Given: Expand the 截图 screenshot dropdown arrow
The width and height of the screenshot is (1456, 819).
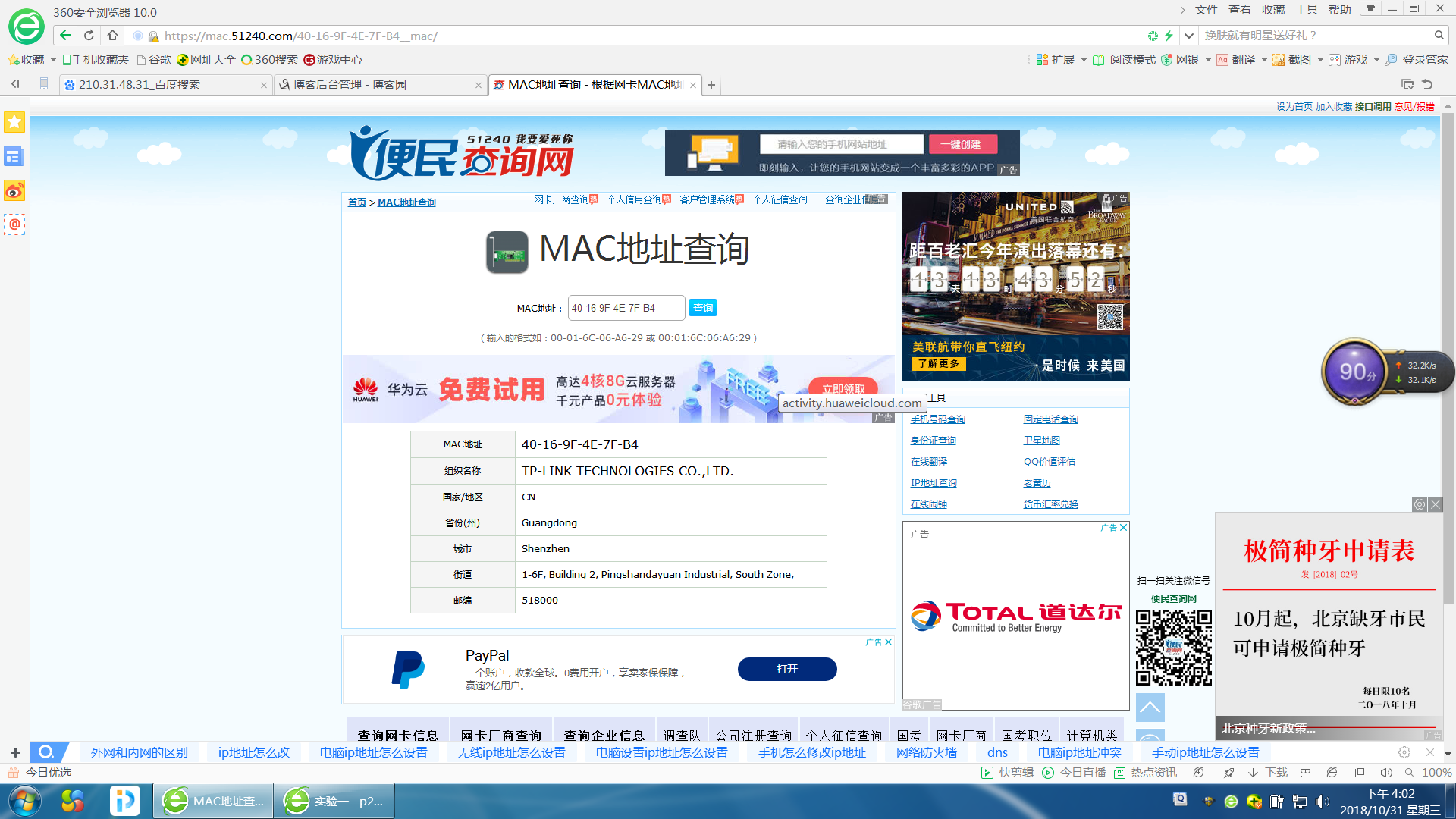Looking at the screenshot, I should click(x=1320, y=60).
